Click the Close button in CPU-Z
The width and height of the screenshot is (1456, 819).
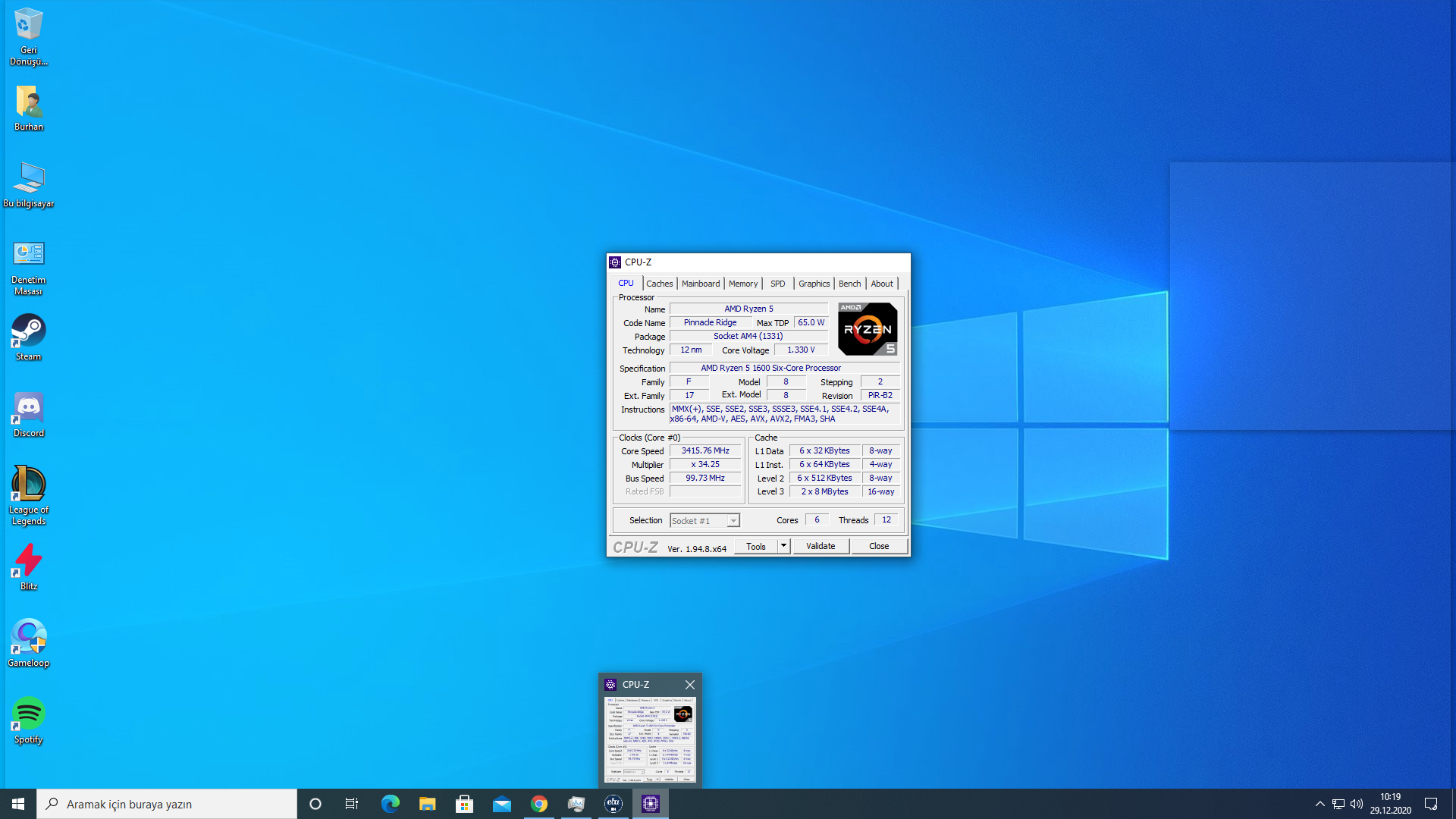879,546
